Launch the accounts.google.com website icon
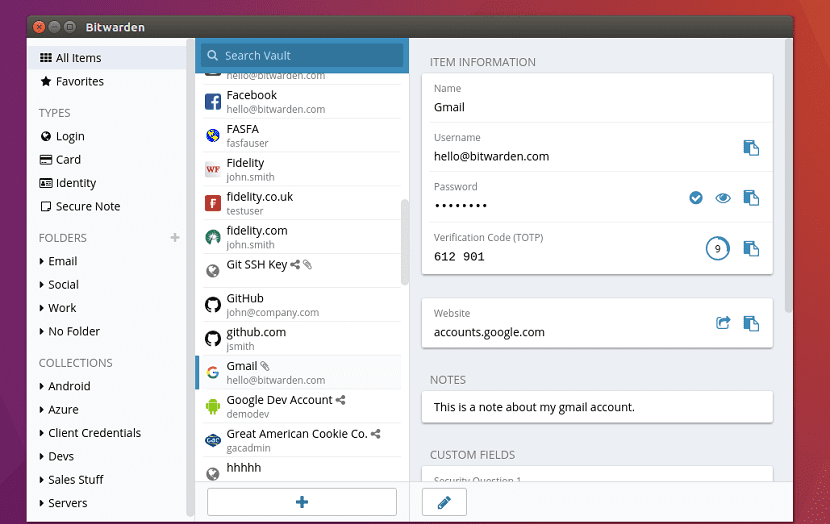 pos(723,323)
